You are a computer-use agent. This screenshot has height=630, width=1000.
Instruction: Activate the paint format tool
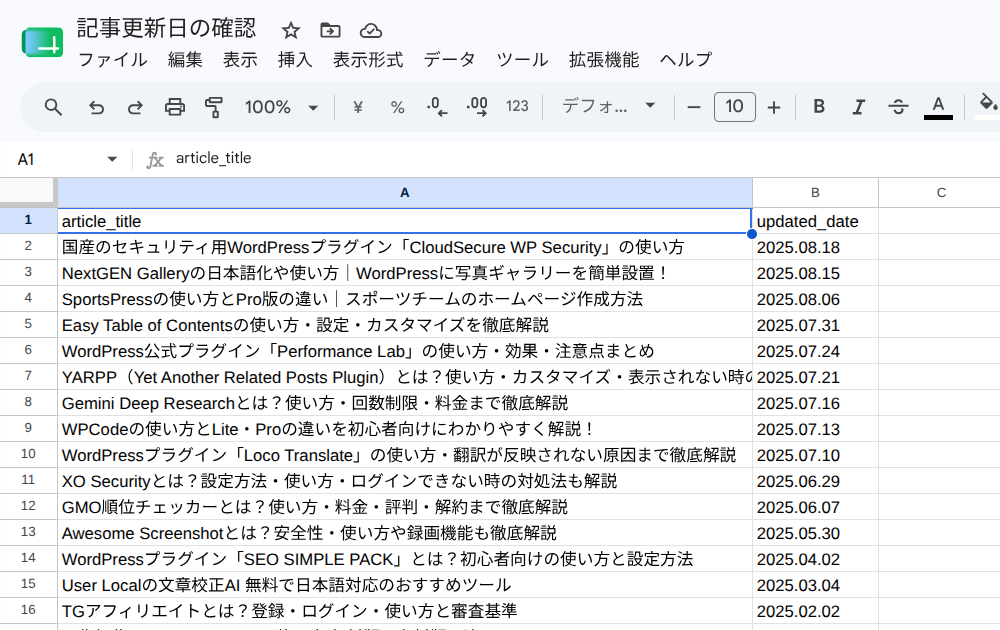[214, 107]
